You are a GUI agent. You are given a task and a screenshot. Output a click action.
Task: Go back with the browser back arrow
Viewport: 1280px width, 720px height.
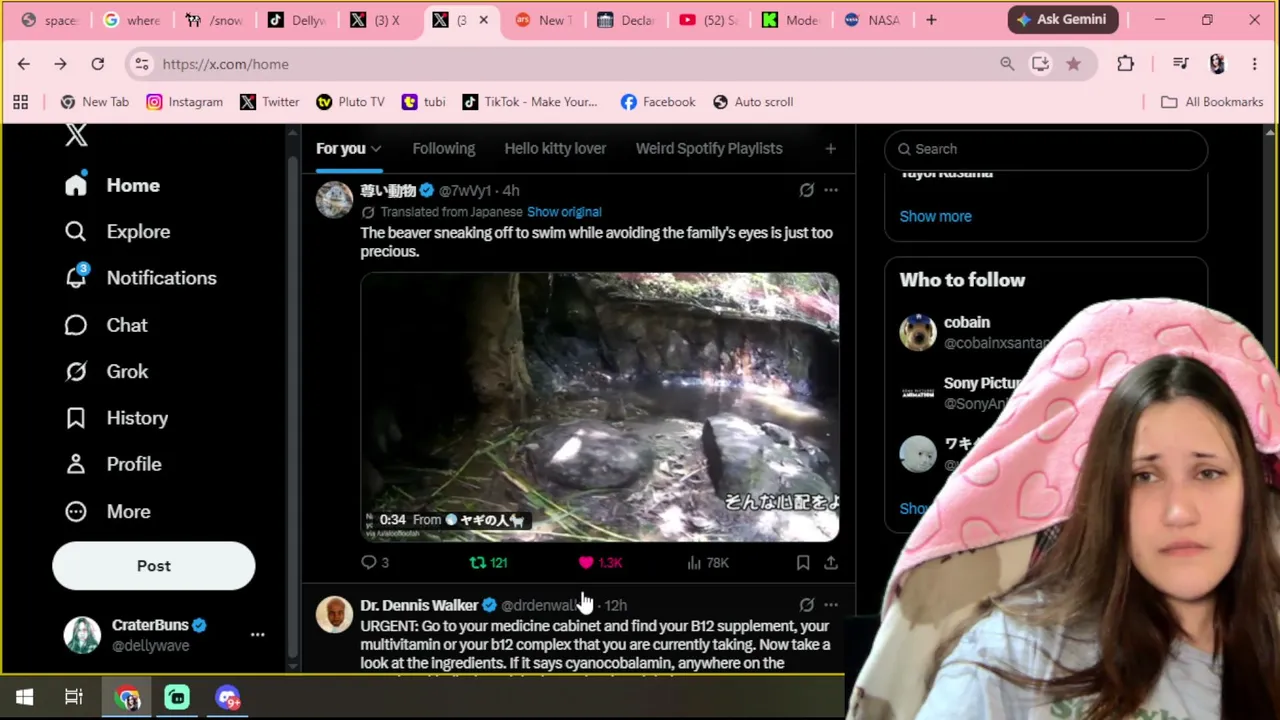click(24, 64)
